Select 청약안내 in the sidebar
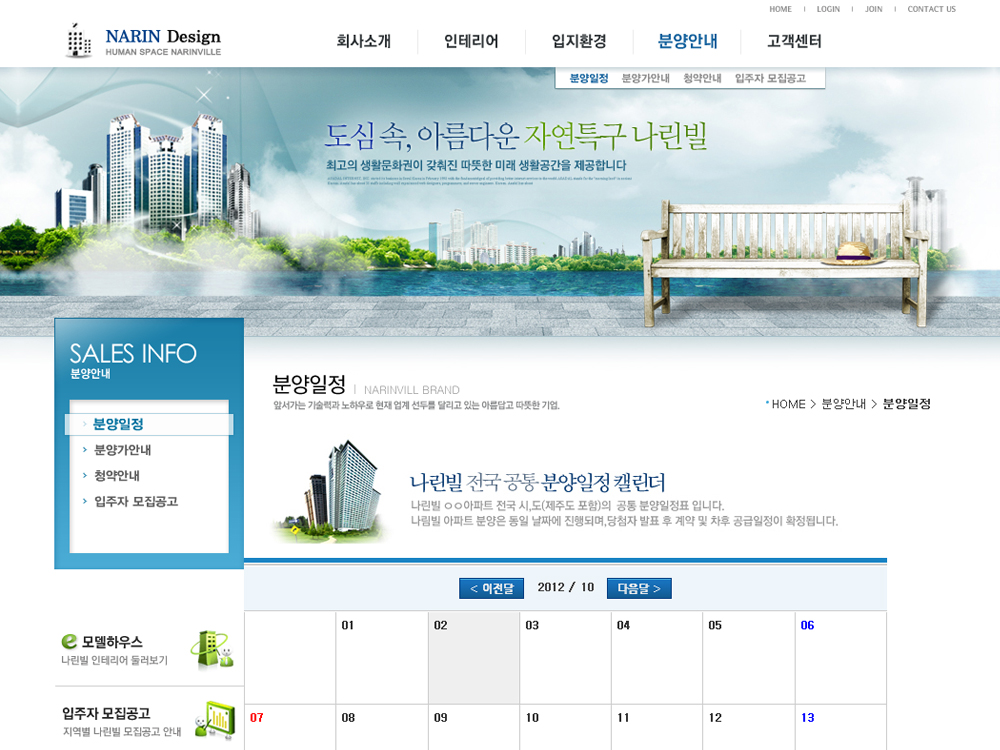 pyautogui.click(x=117, y=476)
